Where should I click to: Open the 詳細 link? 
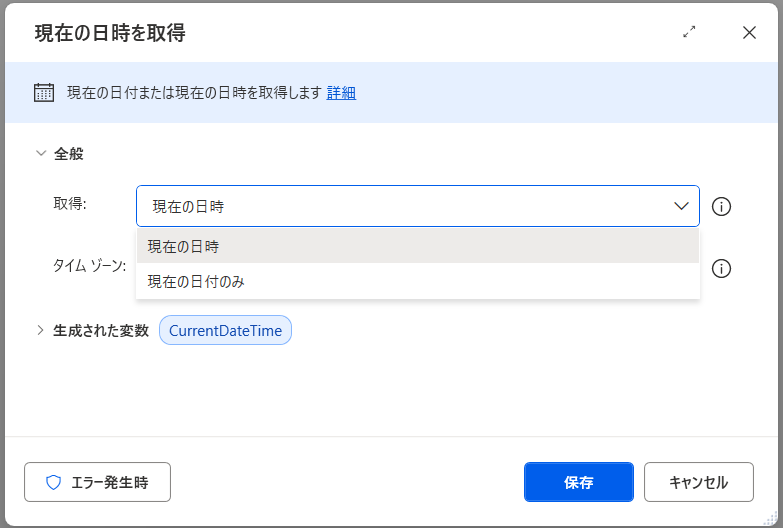[x=341, y=93]
